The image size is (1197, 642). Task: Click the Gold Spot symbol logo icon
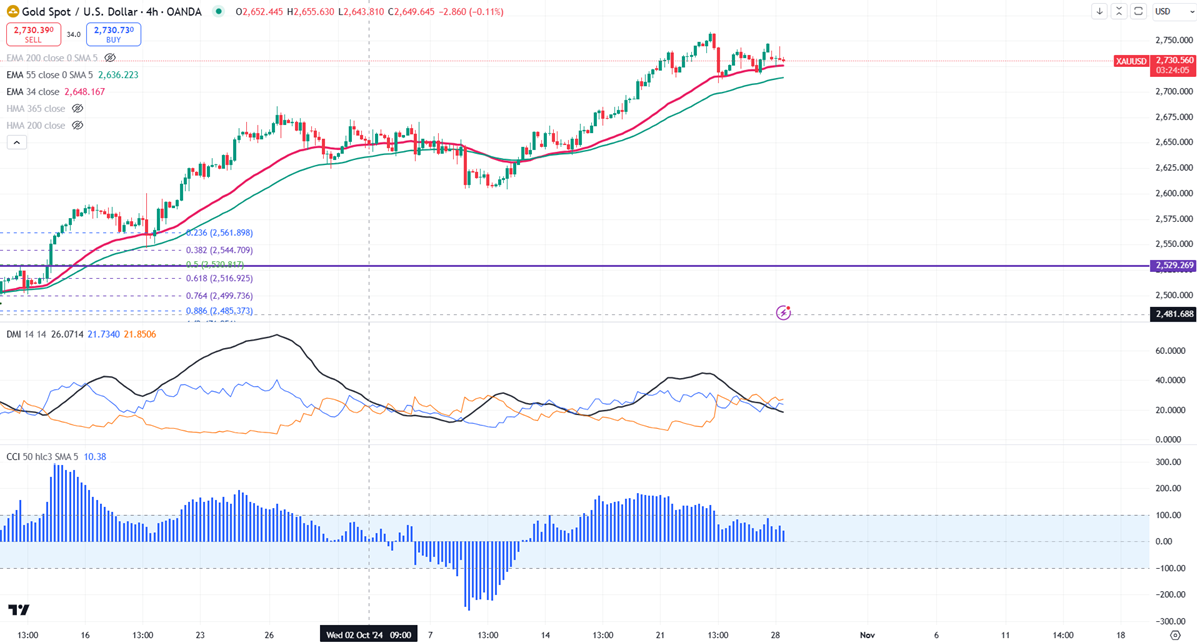[12, 11]
